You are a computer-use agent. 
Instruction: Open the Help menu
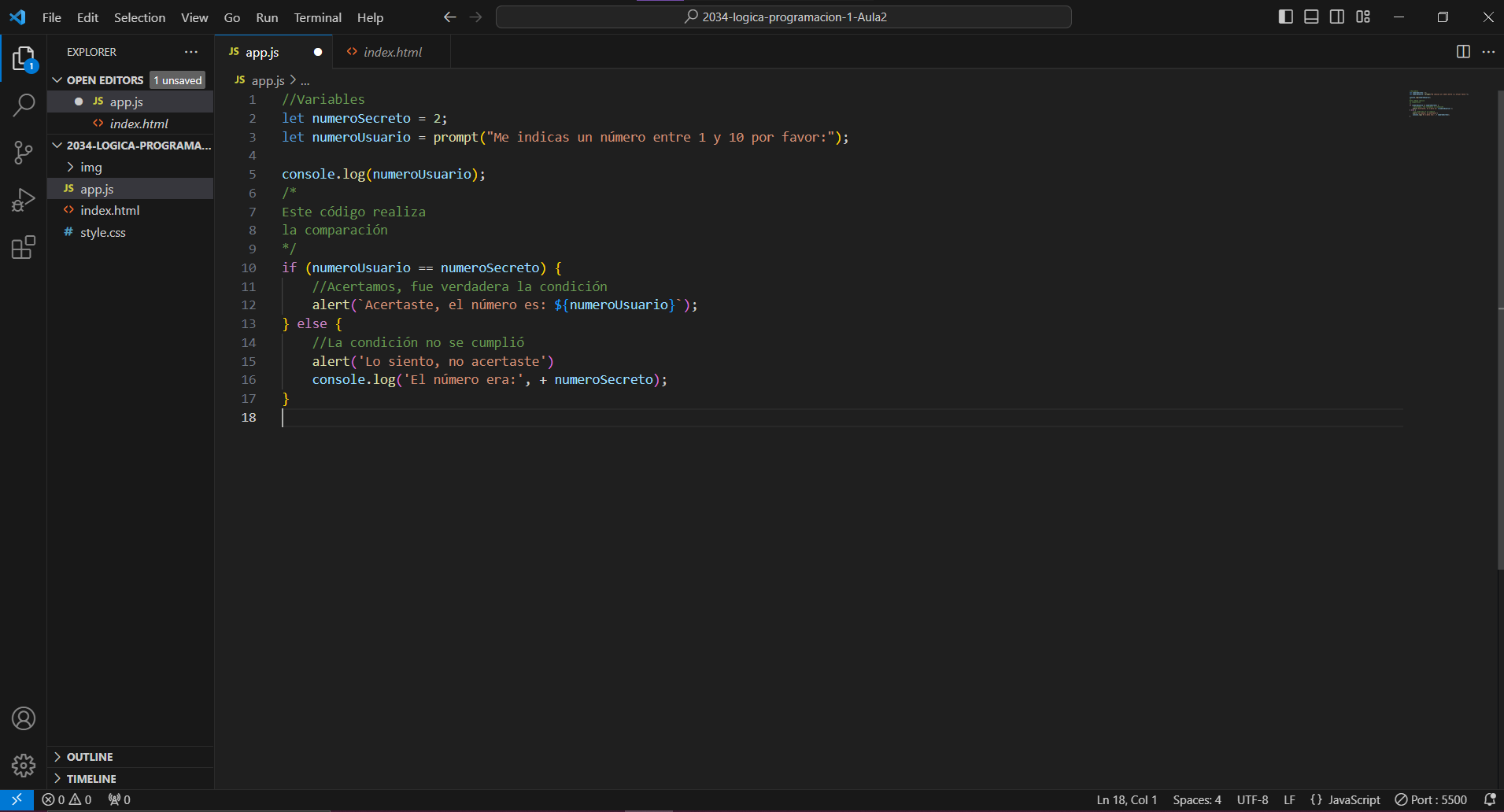370,17
